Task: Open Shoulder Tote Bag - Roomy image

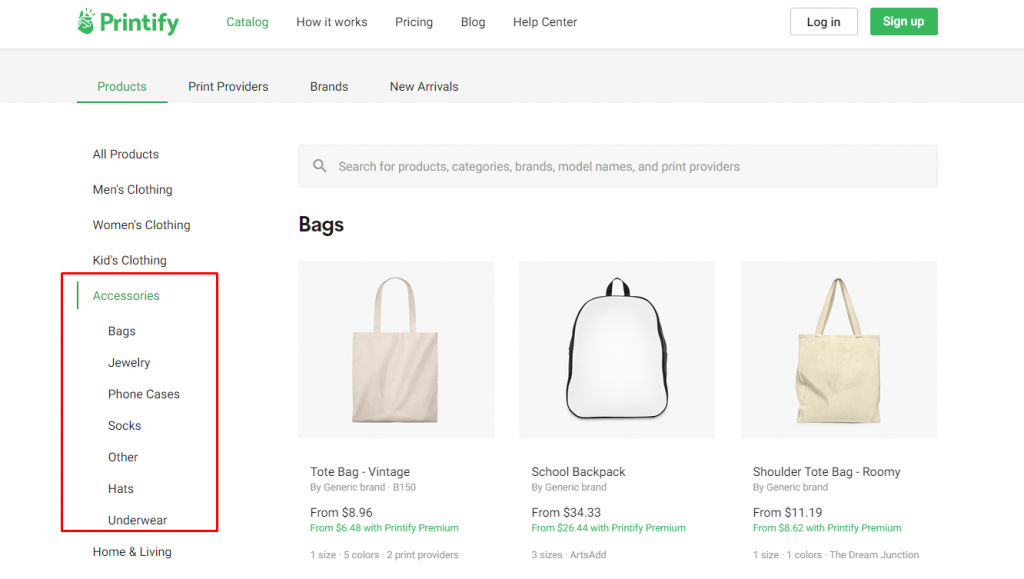Action: 839,350
